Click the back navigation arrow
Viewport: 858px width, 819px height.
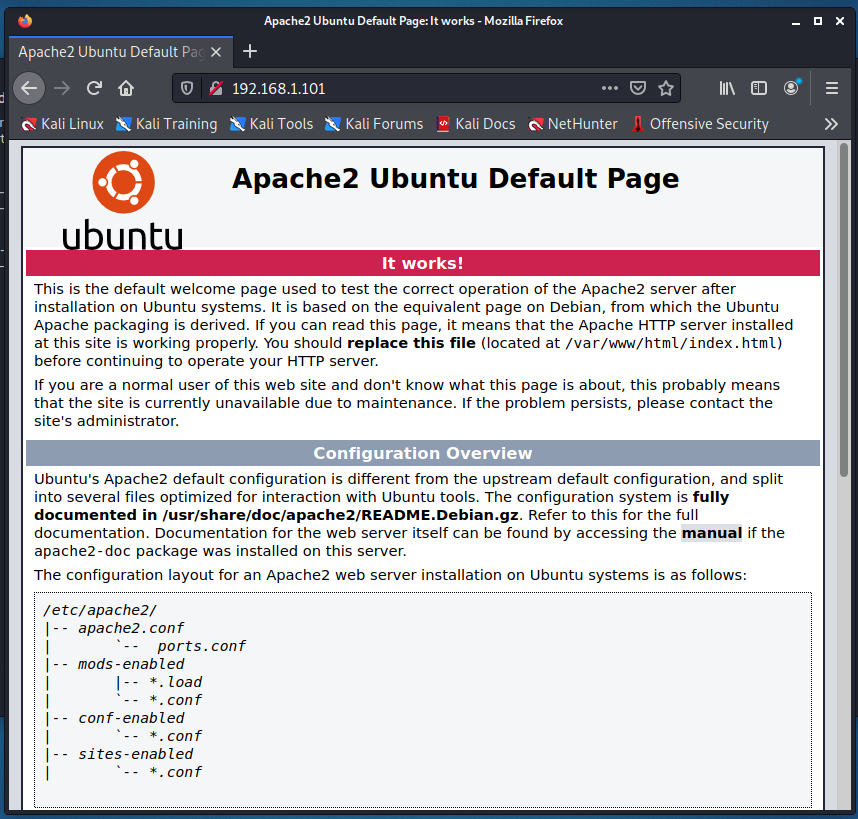point(29,88)
